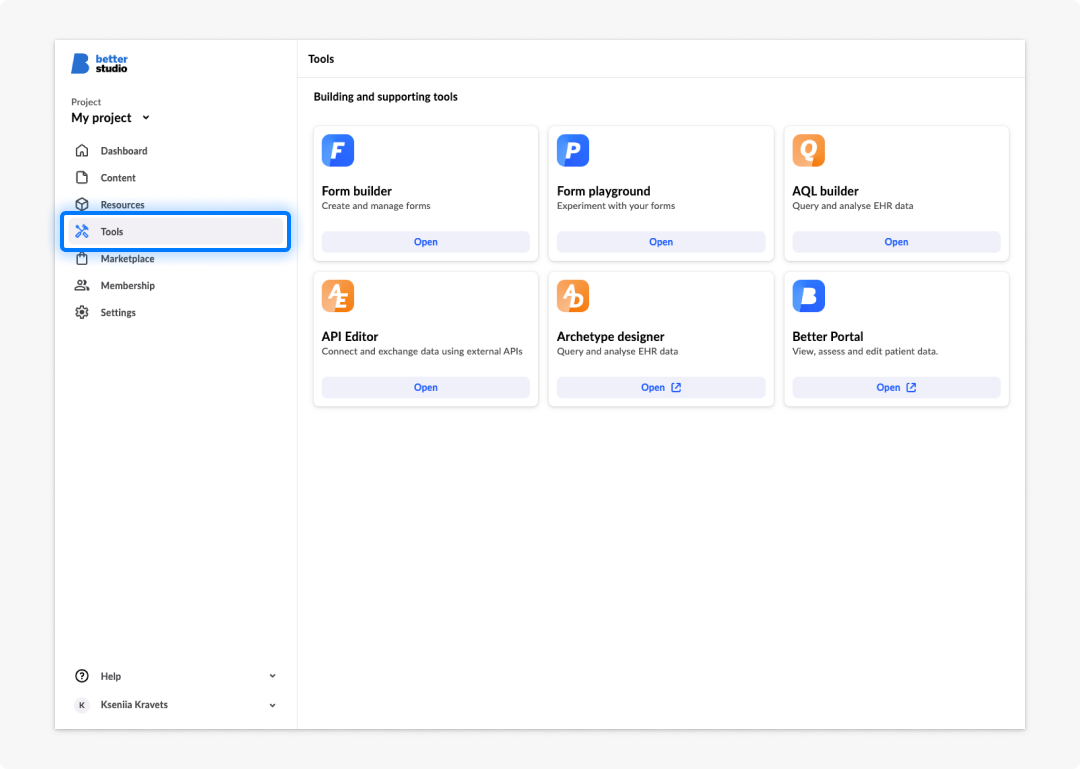Image resolution: width=1080 pixels, height=769 pixels.
Task: Click the Kseniia Kravets avatar icon
Action: 82,705
